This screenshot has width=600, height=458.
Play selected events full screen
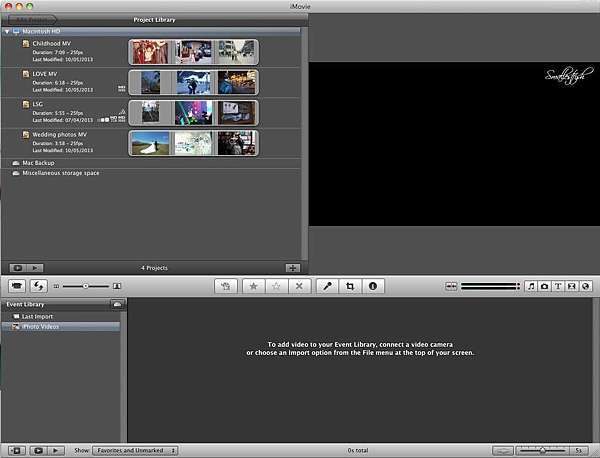(38, 450)
